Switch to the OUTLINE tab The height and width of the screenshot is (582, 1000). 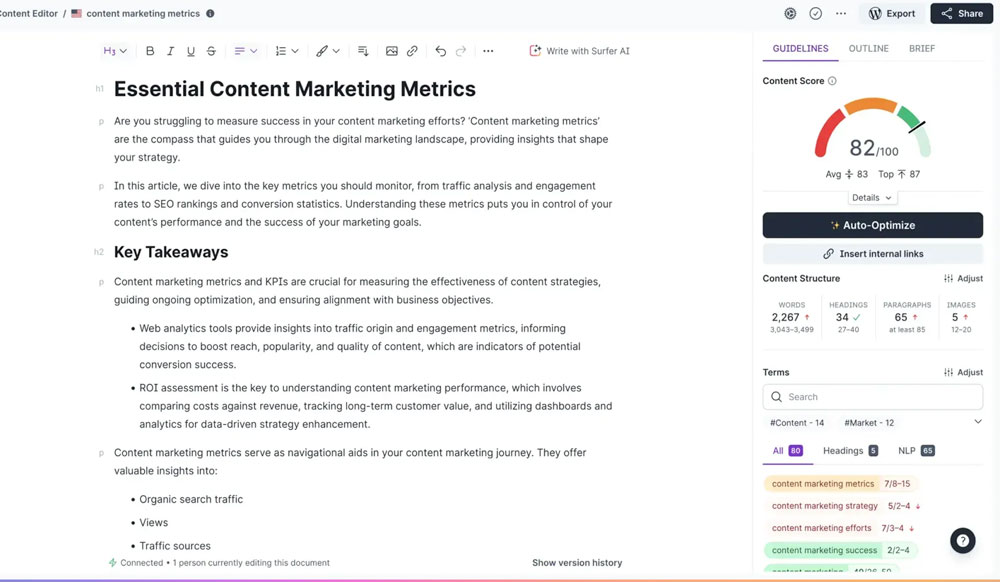[869, 48]
